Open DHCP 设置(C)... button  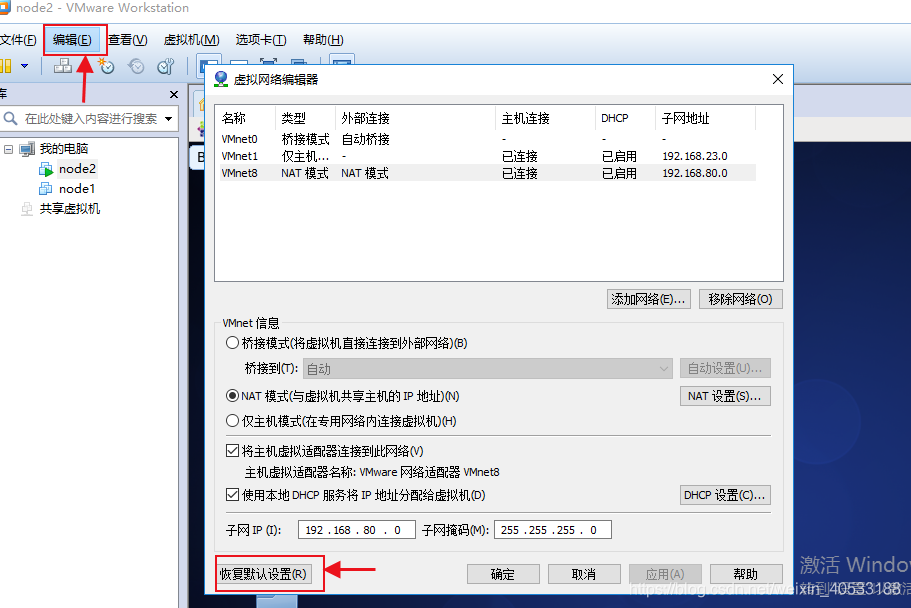point(725,495)
